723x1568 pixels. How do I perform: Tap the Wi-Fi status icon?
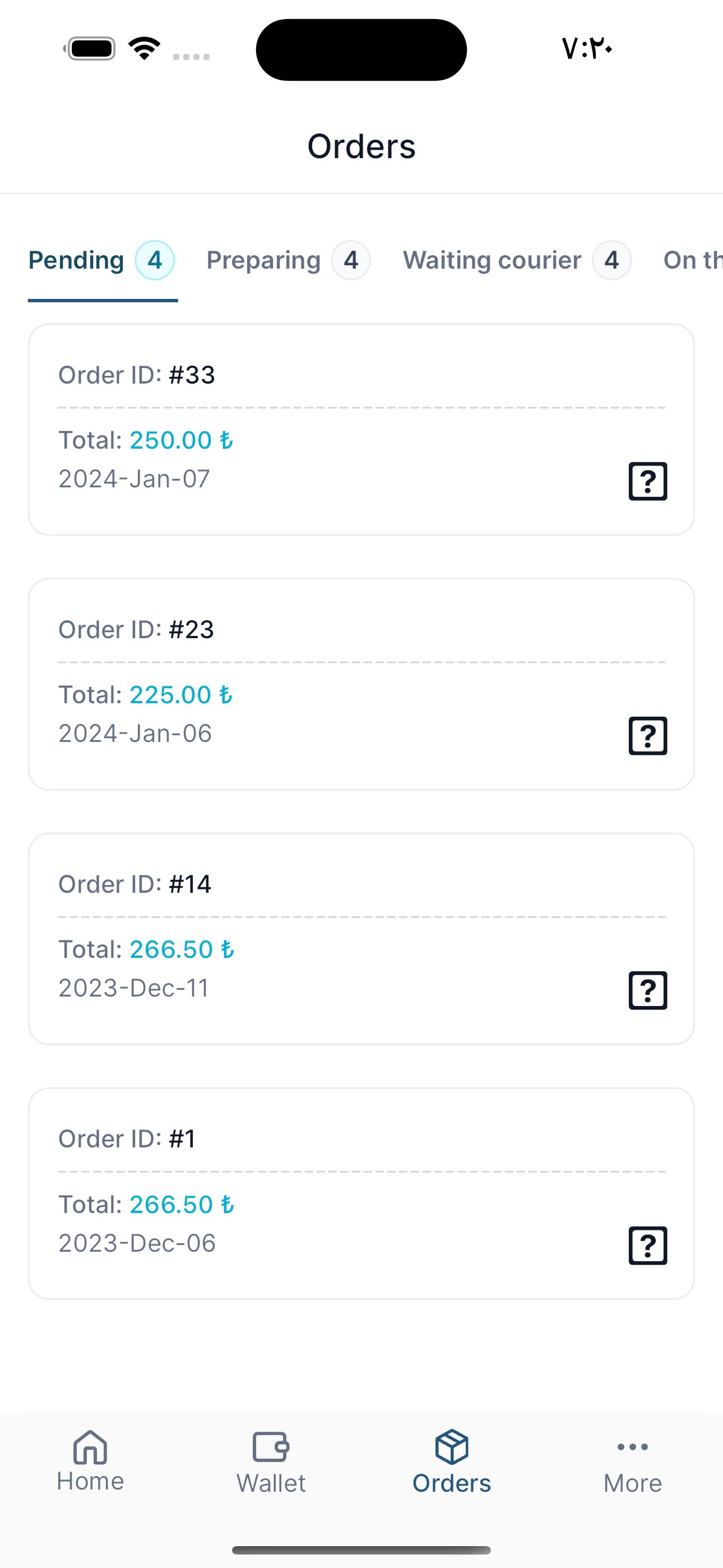[144, 49]
